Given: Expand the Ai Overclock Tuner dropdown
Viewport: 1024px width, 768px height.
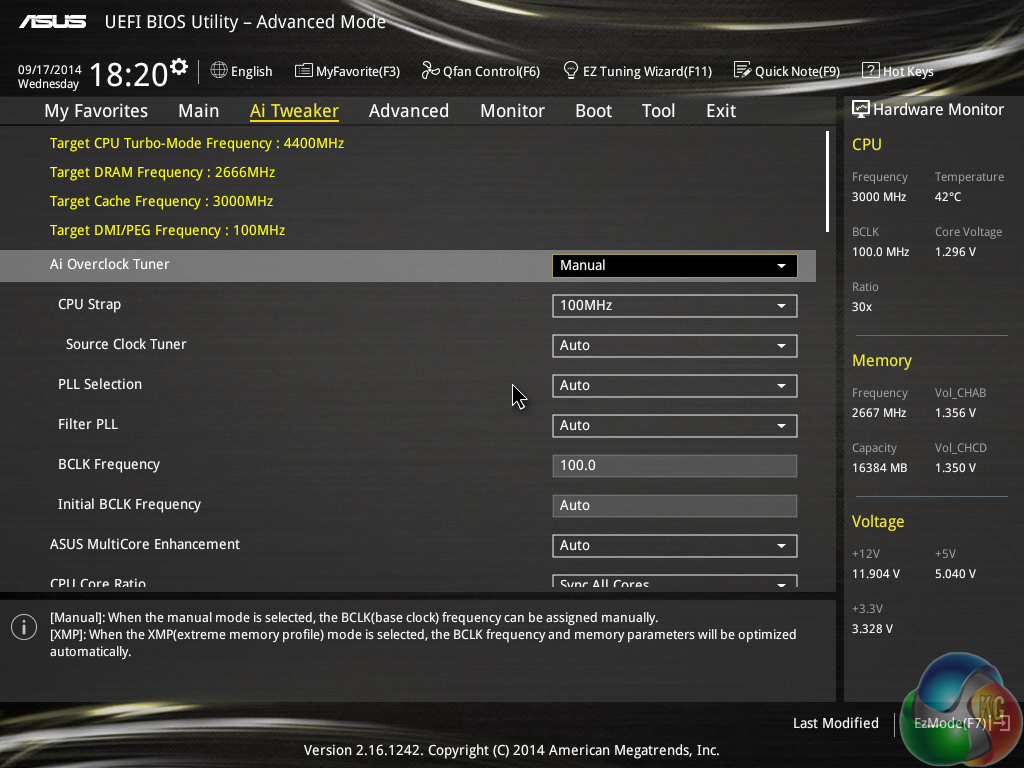Looking at the screenshot, I should 674,266.
